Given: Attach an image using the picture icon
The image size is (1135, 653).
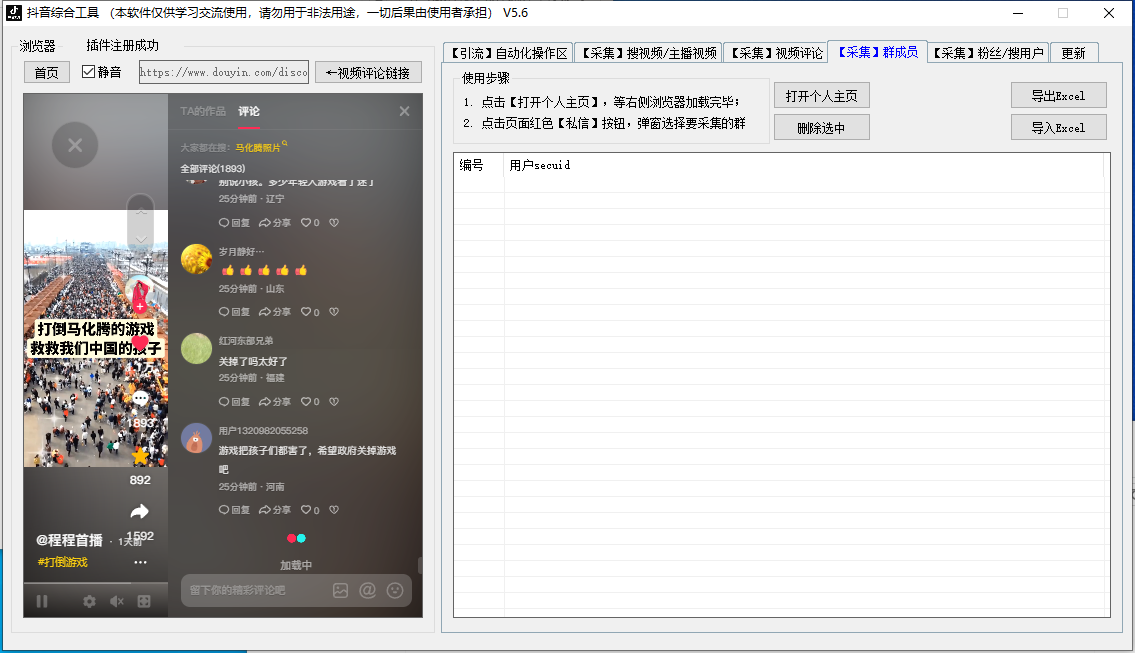Looking at the screenshot, I should pos(340,590).
